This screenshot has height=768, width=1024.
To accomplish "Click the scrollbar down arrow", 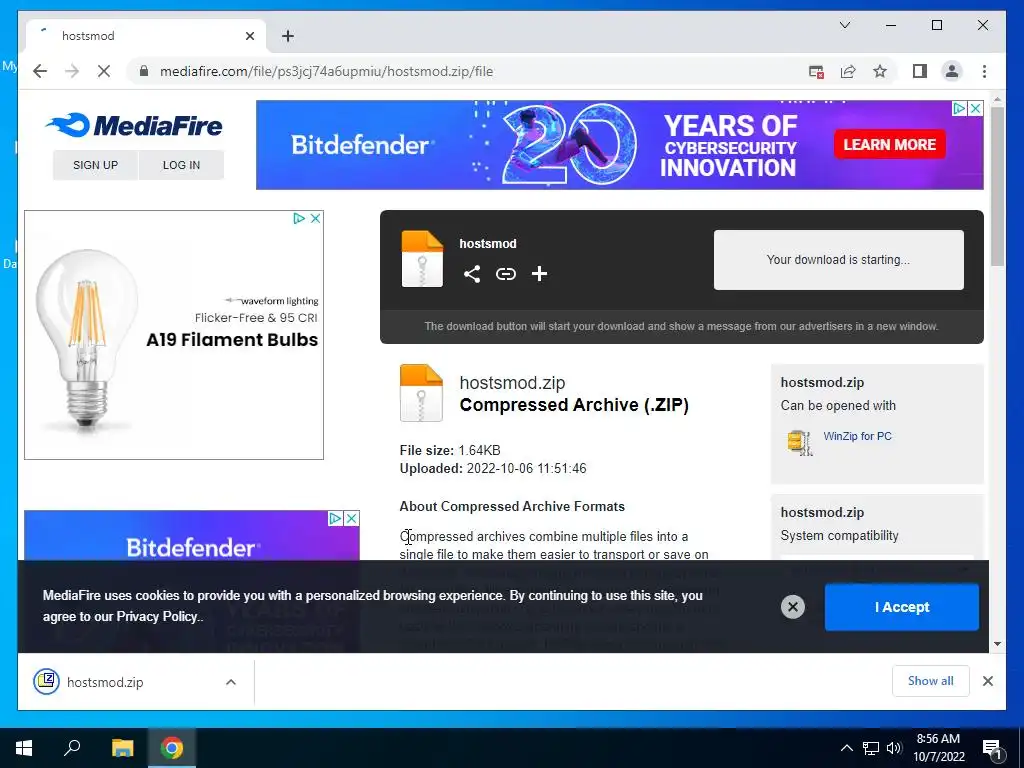I will (997, 644).
